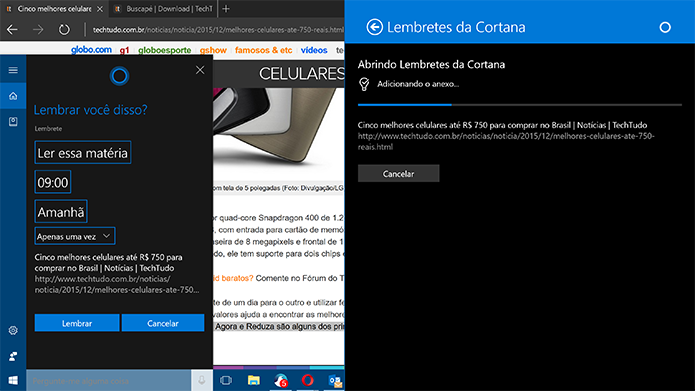Expand Apenas uma vez frequency dropdown
The width and height of the screenshot is (695, 391).
pos(75,236)
